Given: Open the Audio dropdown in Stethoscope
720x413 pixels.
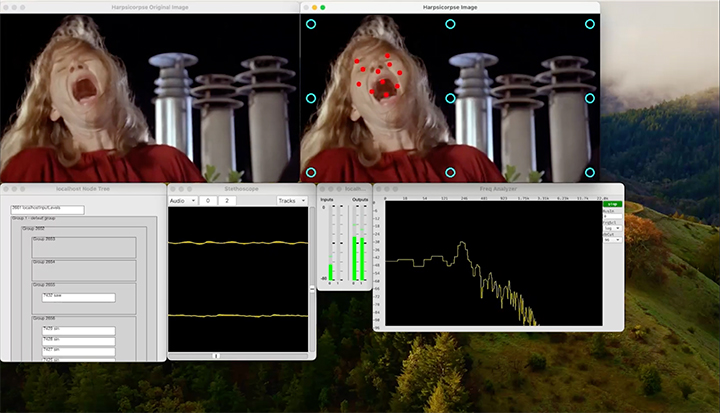Looking at the screenshot, I should [x=181, y=201].
